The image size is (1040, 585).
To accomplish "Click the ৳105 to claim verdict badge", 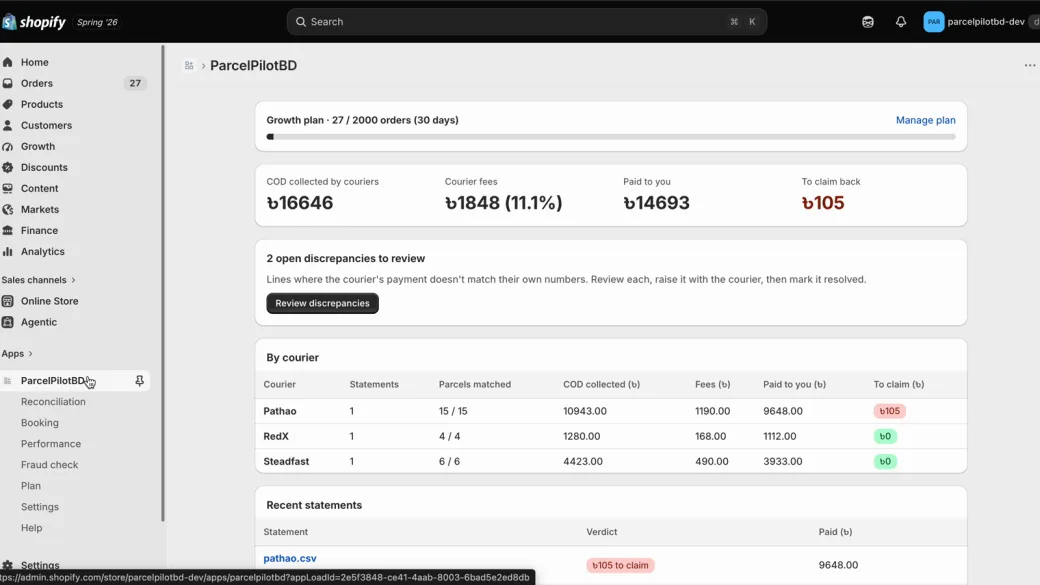I will 620,565.
